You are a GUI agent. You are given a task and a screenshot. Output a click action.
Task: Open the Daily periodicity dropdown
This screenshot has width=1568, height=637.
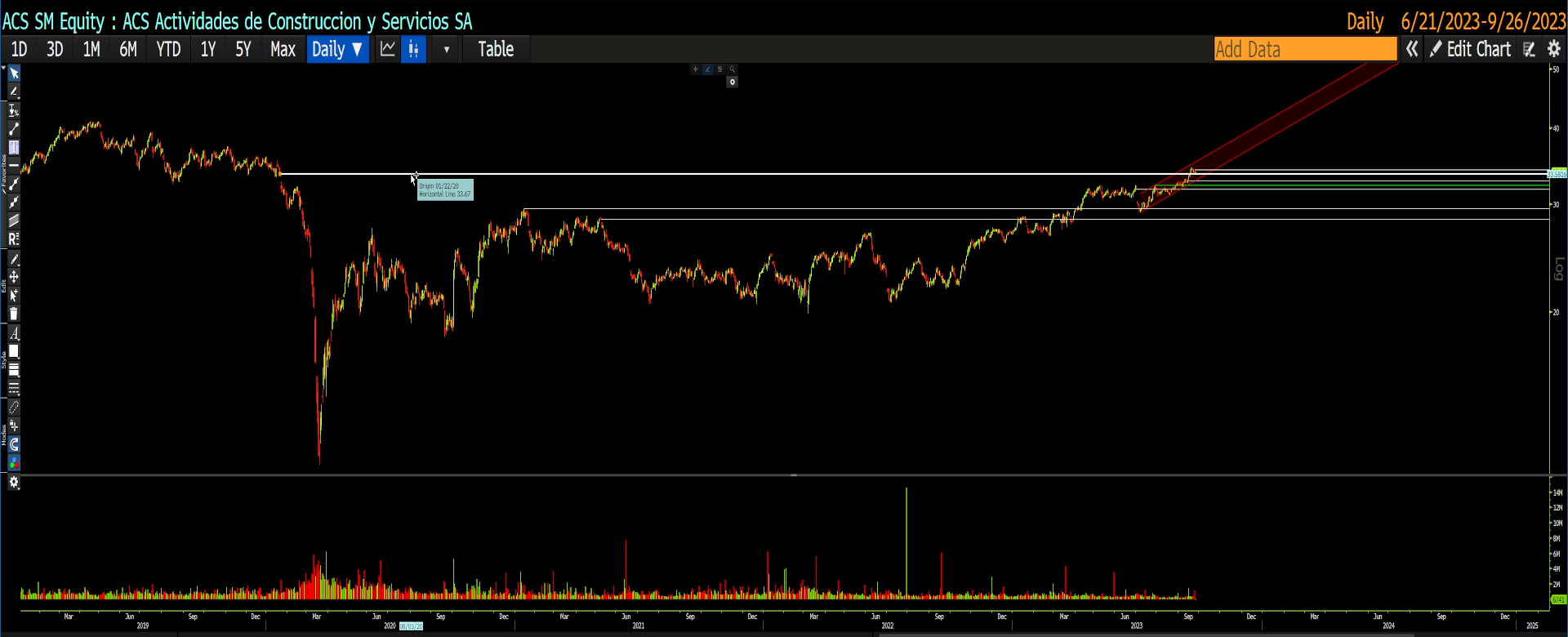(337, 49)
